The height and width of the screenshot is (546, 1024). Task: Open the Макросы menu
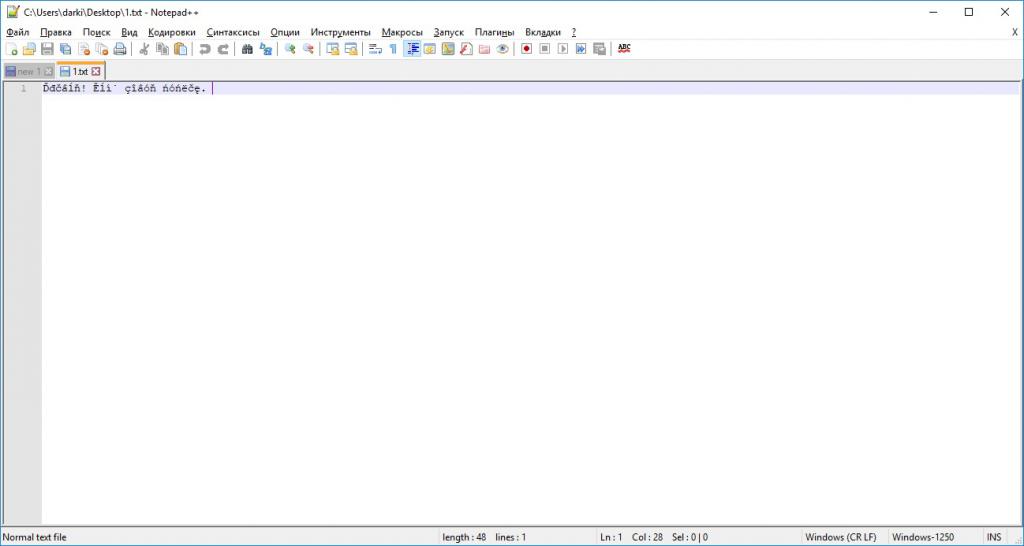coord(402,32)
